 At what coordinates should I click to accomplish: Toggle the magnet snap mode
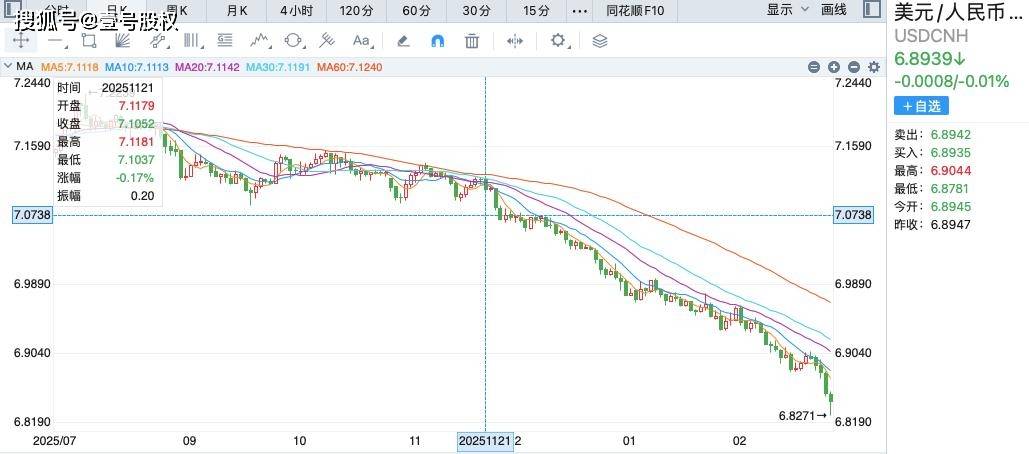[x=437, y=41]
